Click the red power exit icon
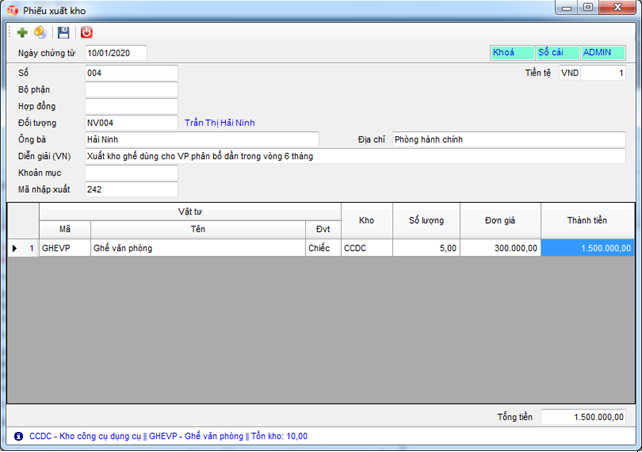 [x=86, y=32]
